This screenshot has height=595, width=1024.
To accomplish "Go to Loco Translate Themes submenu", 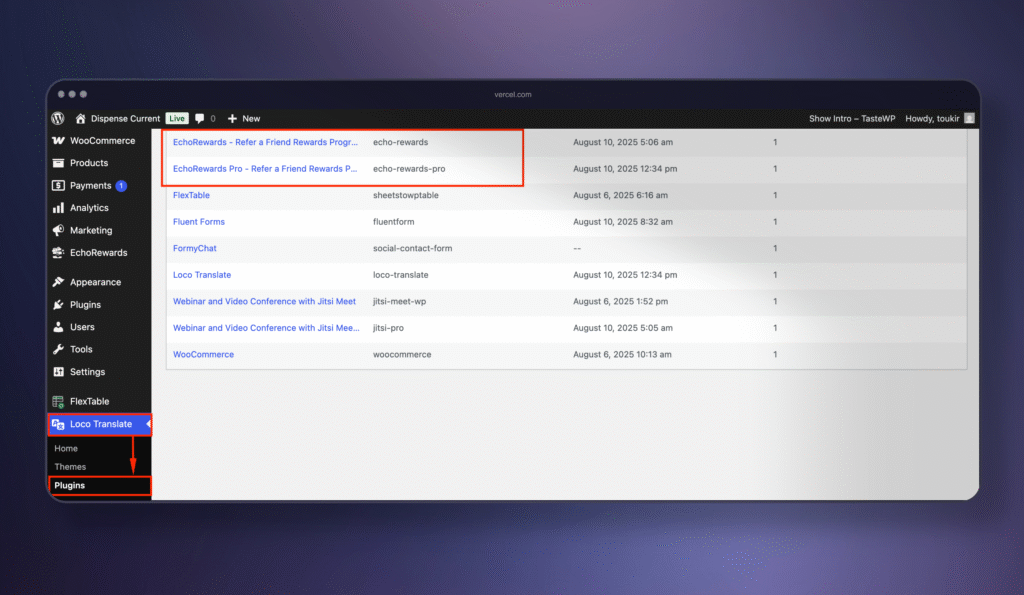I will point(70,466).
